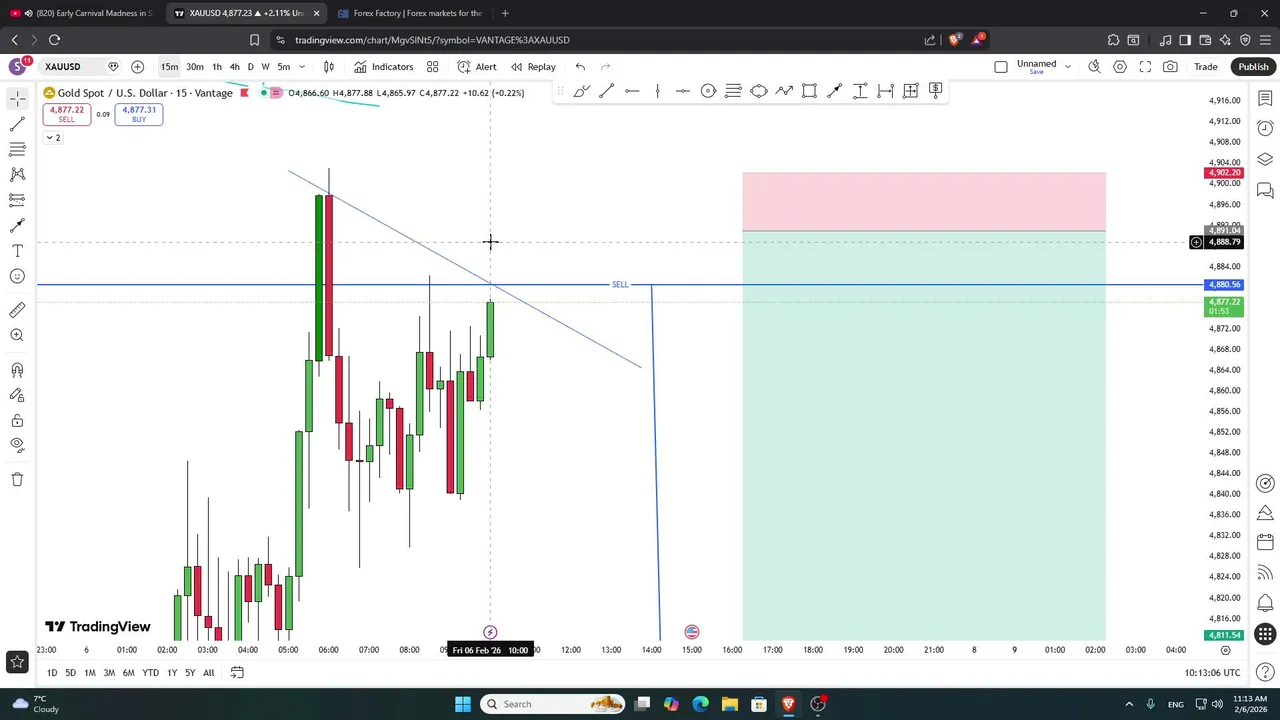Screen dimensions: 1280x720
Task: Set date range to YTD
Action: tap(150, 673)
